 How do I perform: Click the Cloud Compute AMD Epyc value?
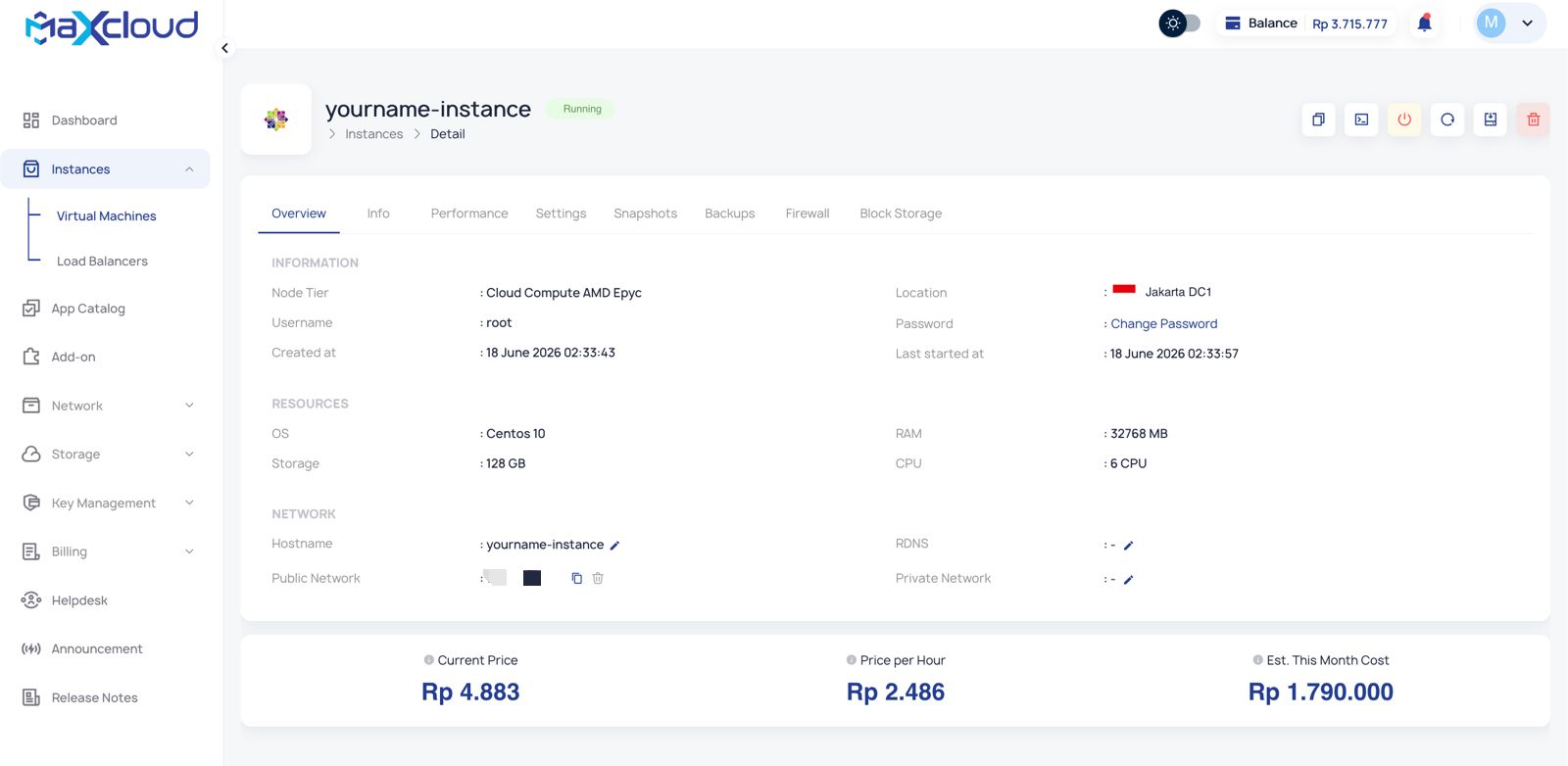[563, 293]
